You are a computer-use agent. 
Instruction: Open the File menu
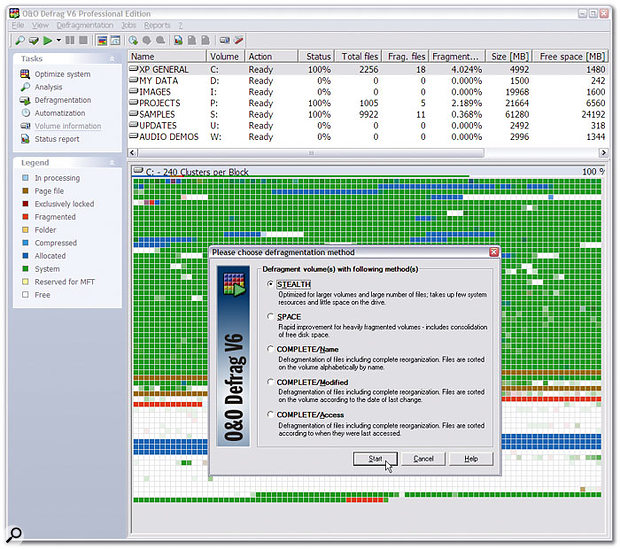(x=17, y=25)
